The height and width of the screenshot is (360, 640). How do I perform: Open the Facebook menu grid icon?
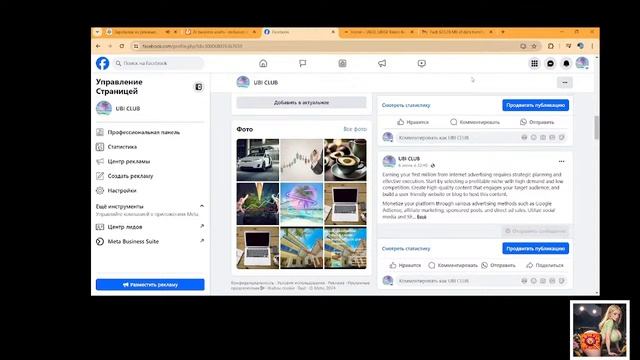tap(534, 63)
